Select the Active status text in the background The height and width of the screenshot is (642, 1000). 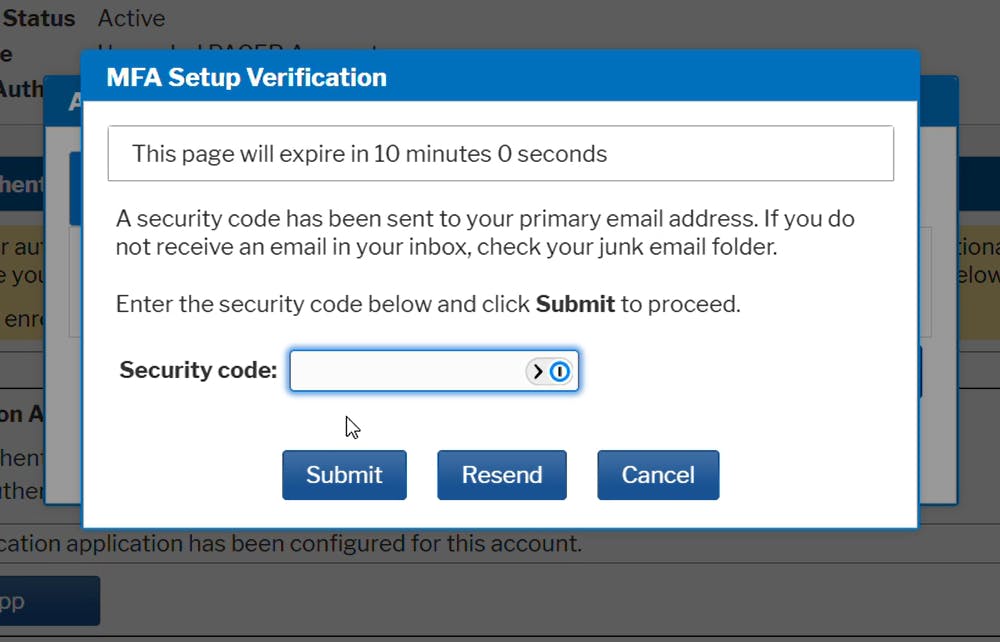[131, 17]
